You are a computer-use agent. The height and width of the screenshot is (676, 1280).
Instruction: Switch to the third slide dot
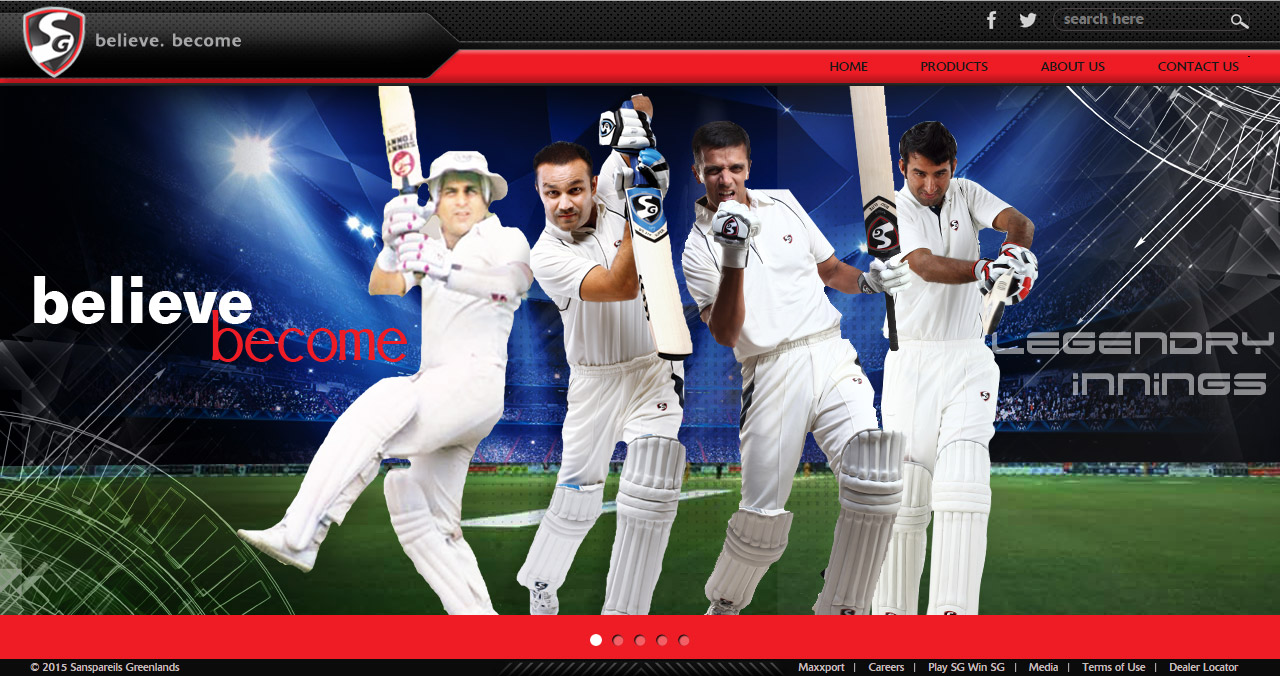pos(640,640)
